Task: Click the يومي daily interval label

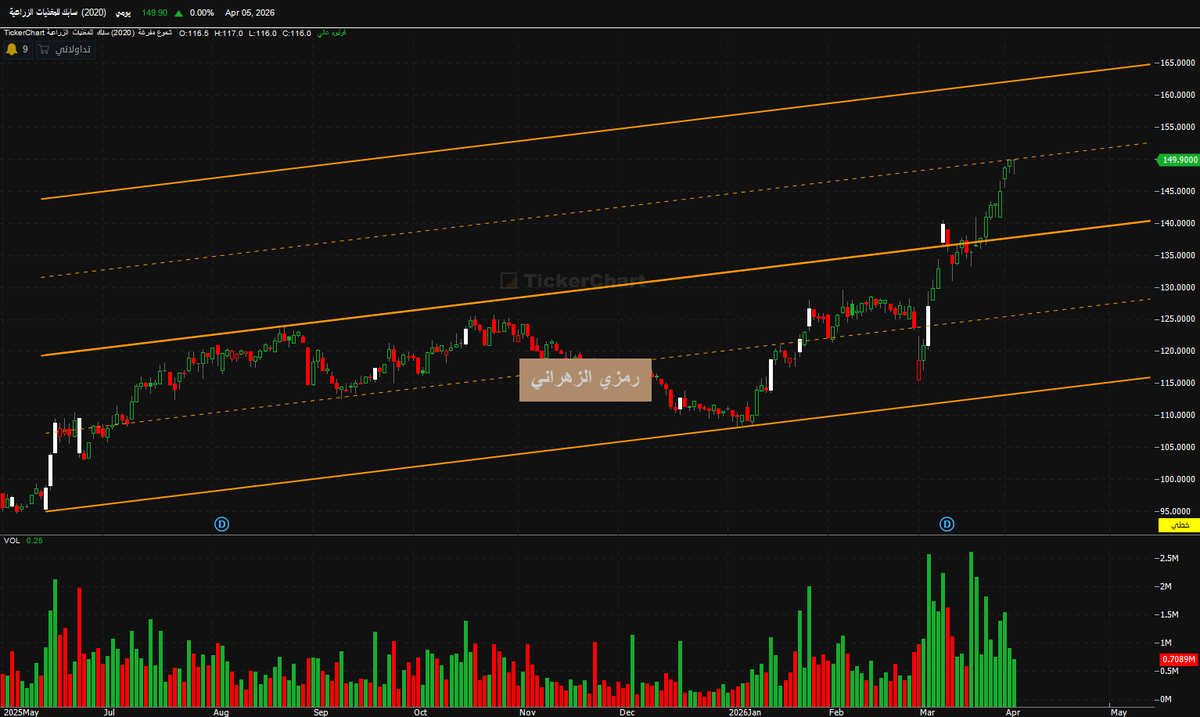Action: pyautogui.click(x=123, y=13)
